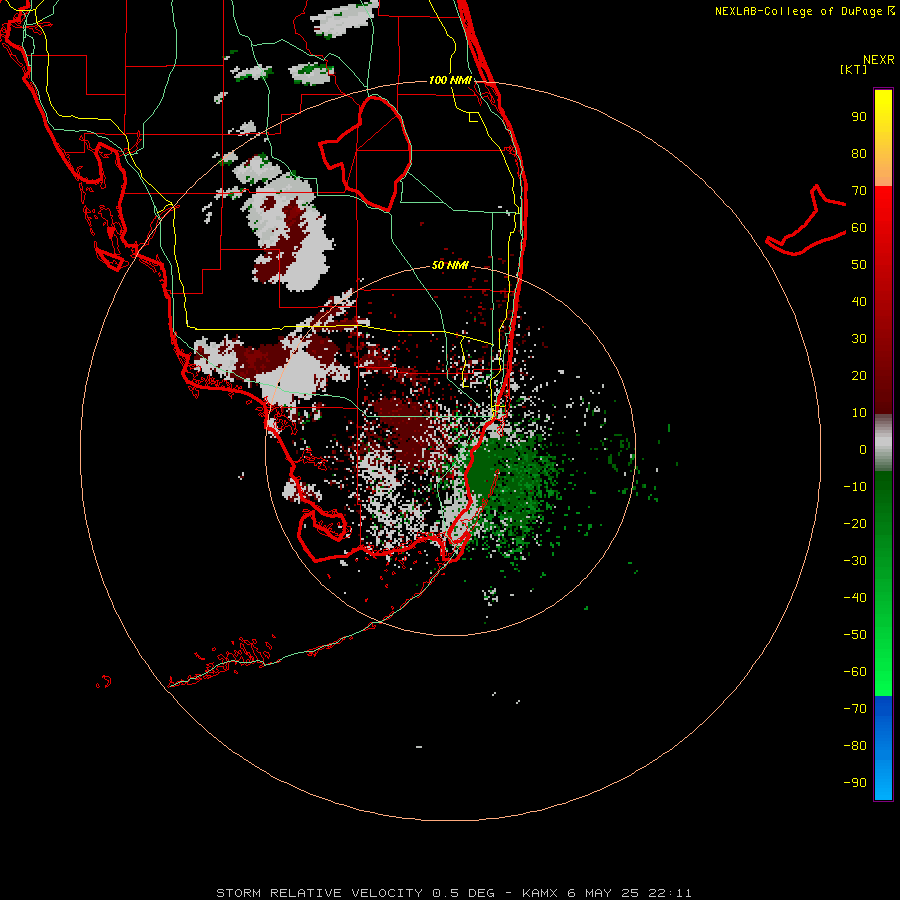Click the 80 value on velocity scale
The image size is (900, 900).
[859, 153]
